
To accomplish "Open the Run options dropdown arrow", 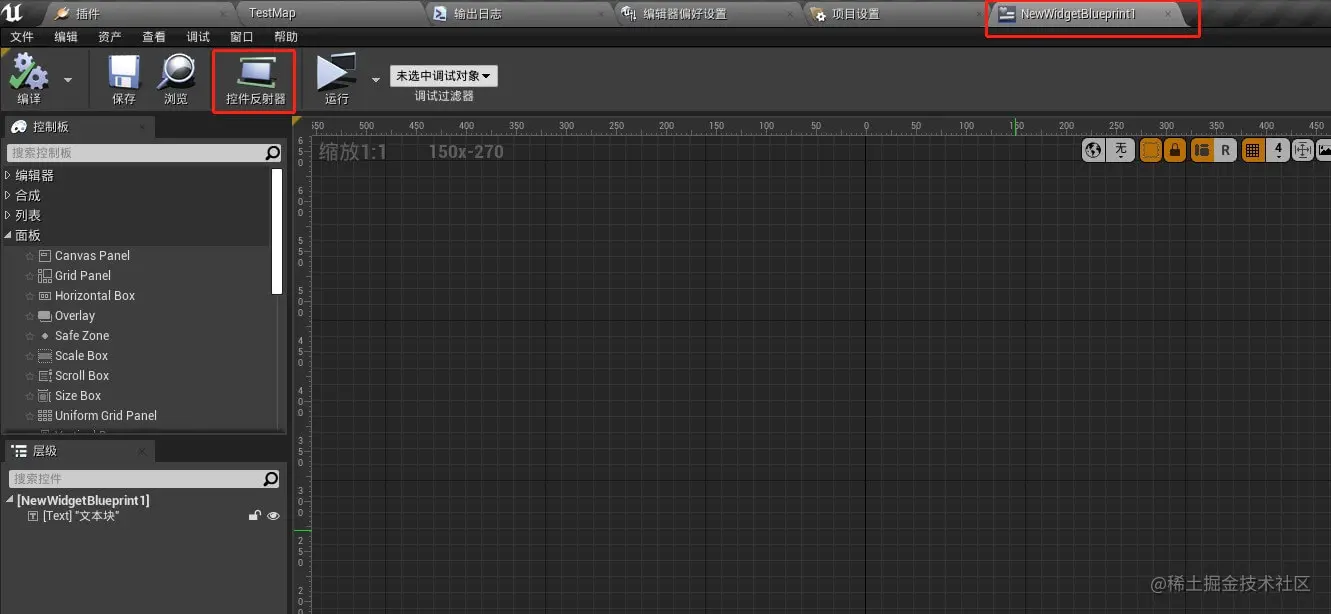I will [x=375, y=79].
